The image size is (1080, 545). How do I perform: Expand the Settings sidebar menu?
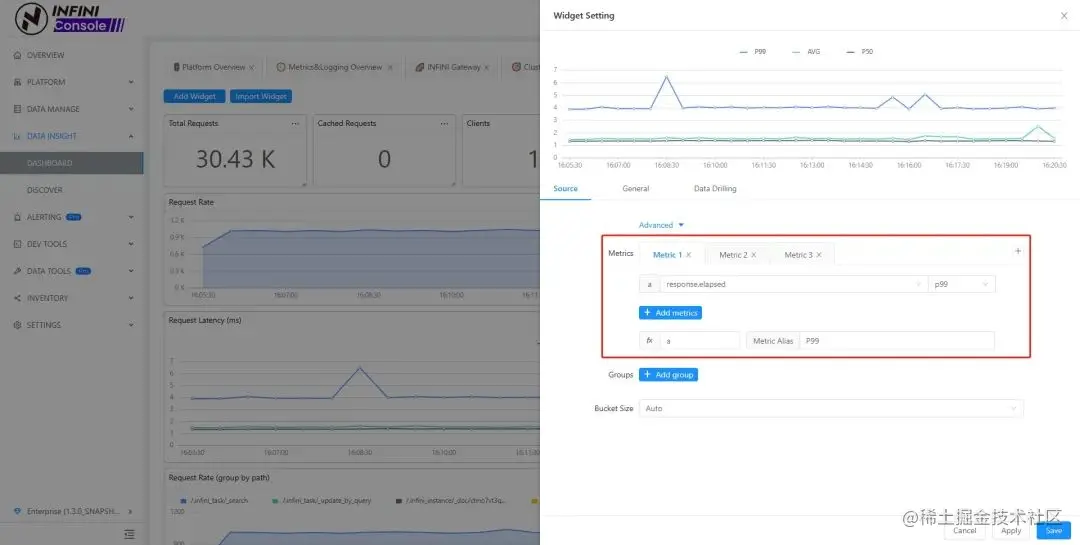(131, 325)
